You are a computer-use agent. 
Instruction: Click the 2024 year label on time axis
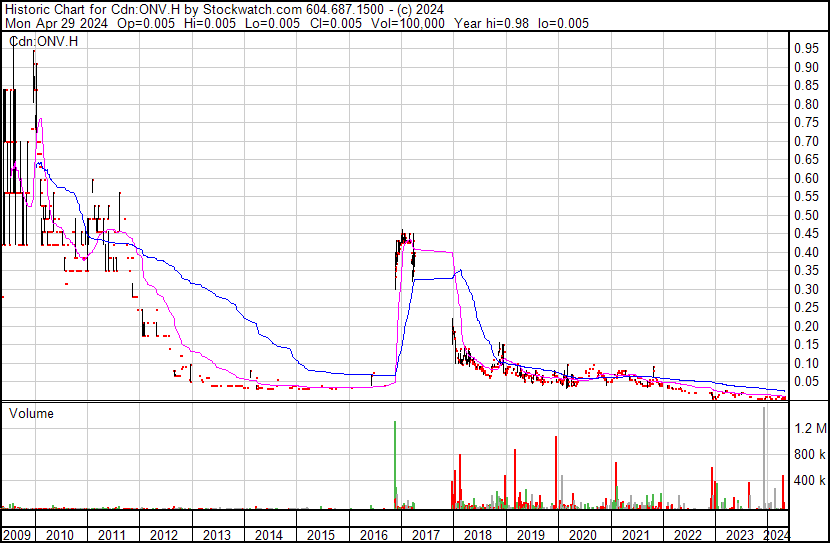[776, 535]
